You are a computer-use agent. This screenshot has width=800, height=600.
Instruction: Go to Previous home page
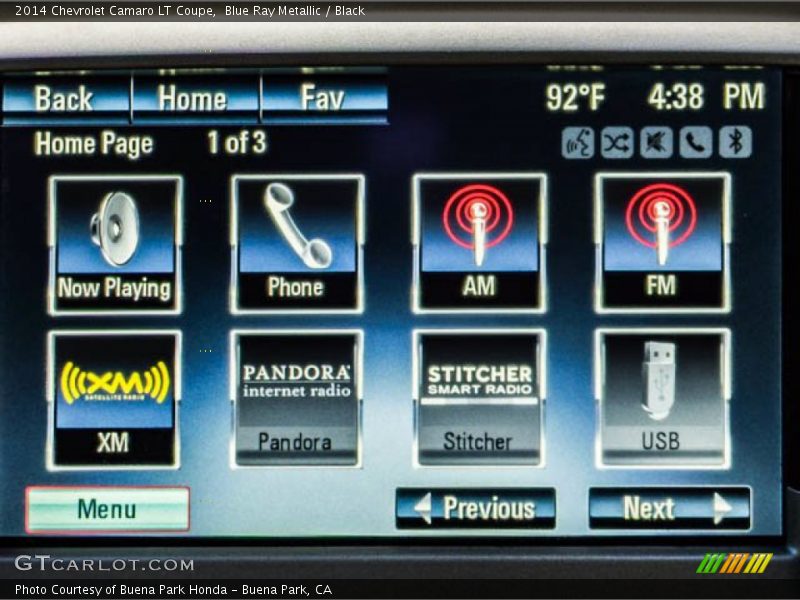tap(475, 509)
